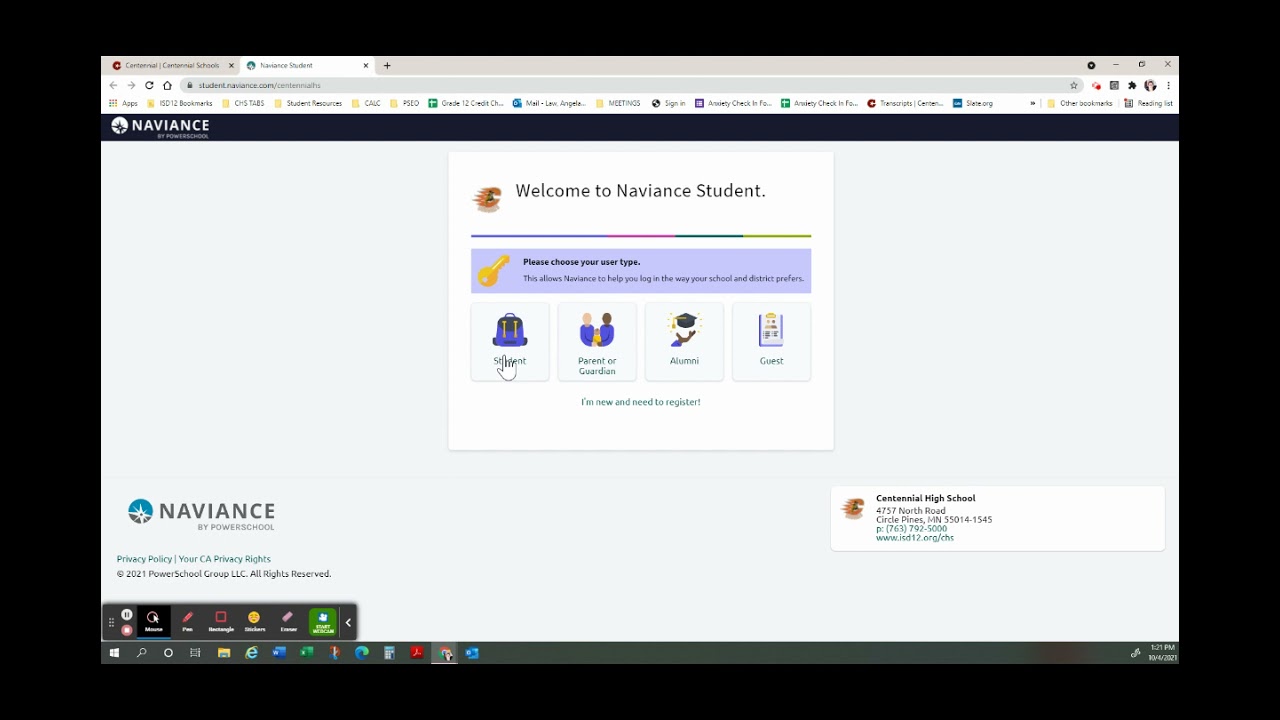Reload the page in Chrome
Screen dimensions: 1280x720
tap(149, 85)
